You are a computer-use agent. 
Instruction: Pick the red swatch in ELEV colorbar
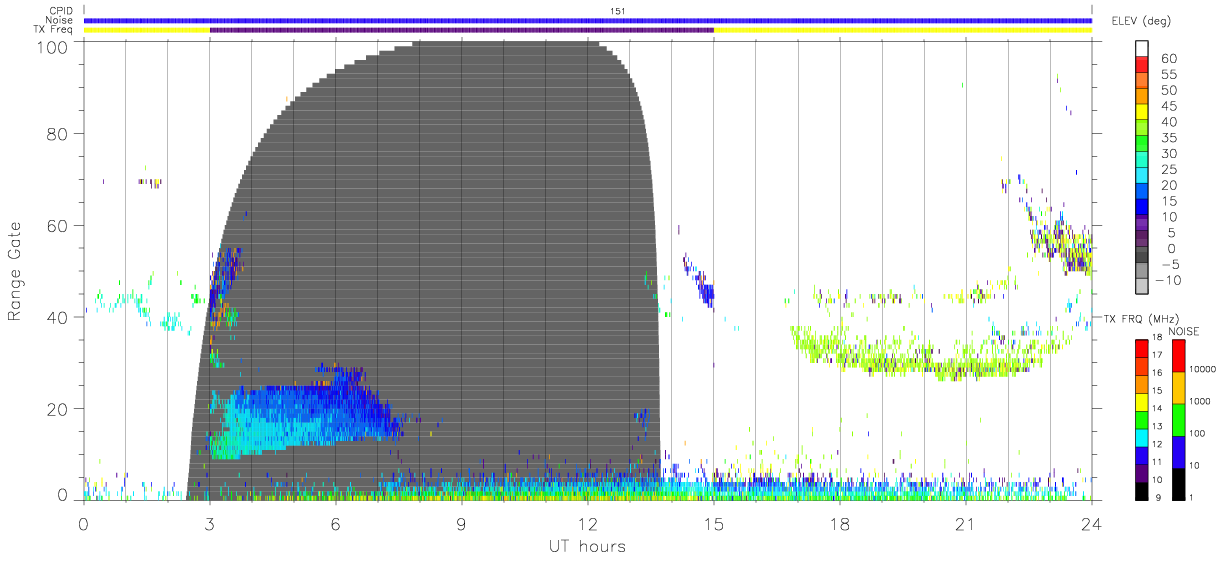(x=1142, y=66)
